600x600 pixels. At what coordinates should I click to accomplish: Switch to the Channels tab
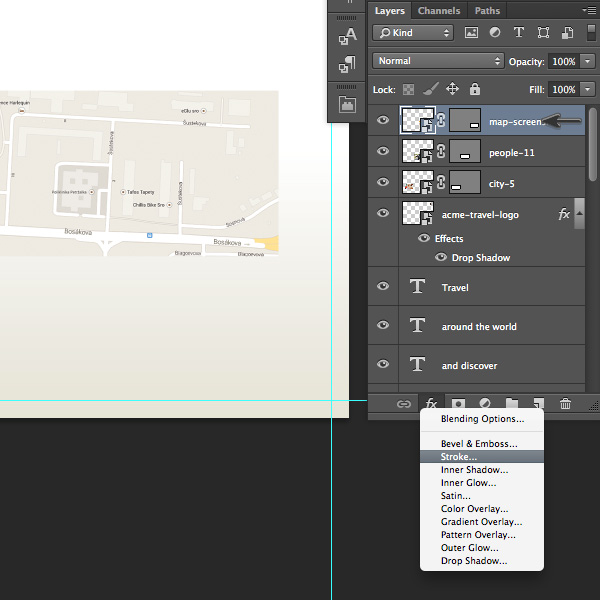(x=439, y=11)
